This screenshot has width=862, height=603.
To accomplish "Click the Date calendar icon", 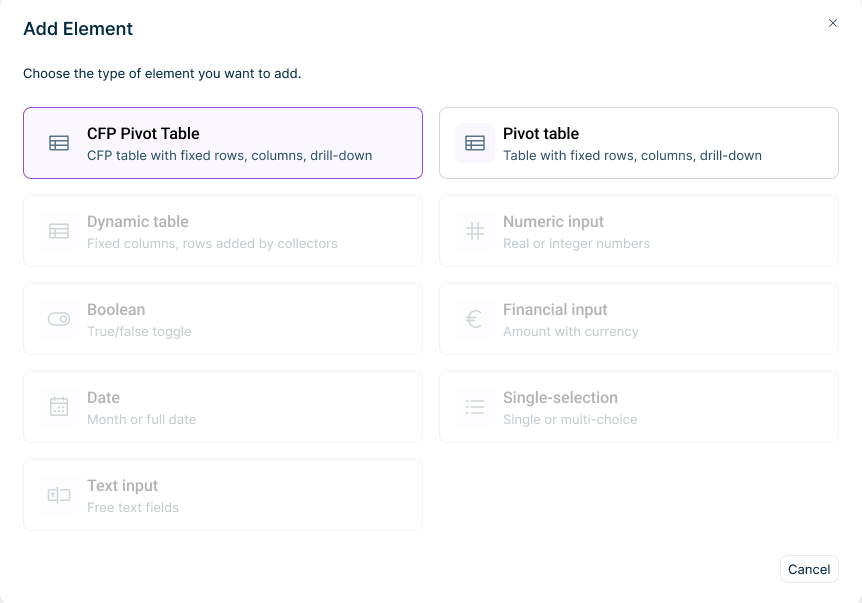I will click(58, 407).
